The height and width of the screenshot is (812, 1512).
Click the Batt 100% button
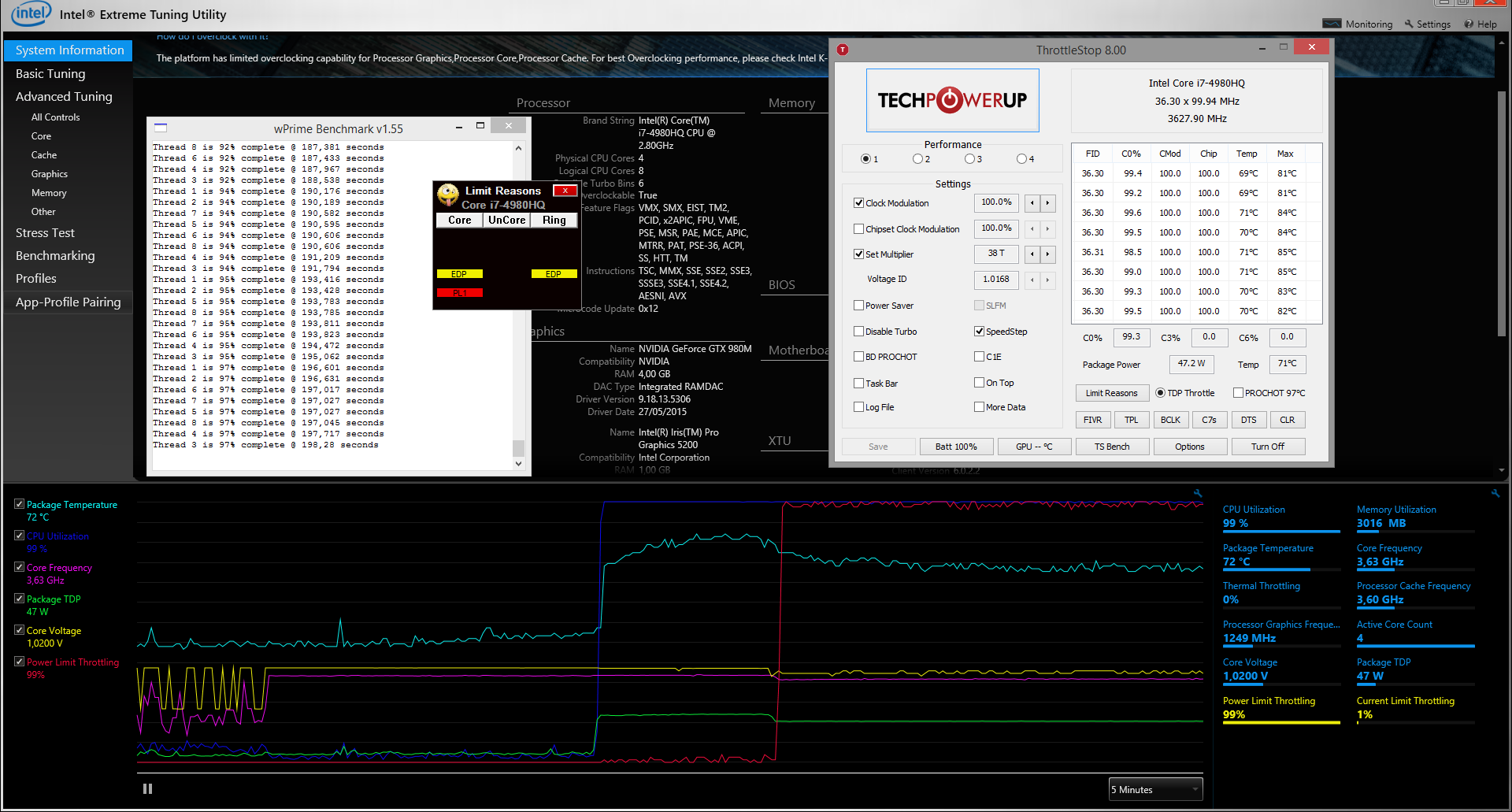point(956,447)
